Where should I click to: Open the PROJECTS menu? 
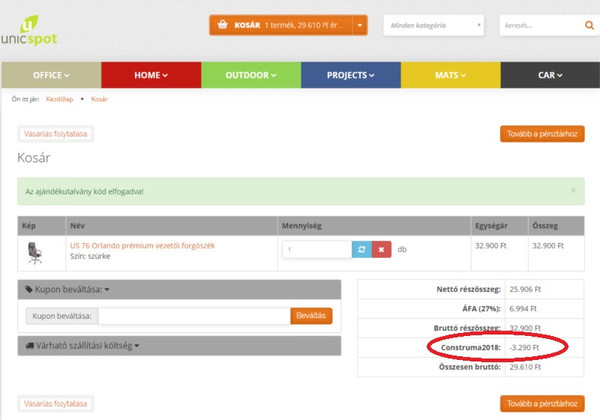349,75
